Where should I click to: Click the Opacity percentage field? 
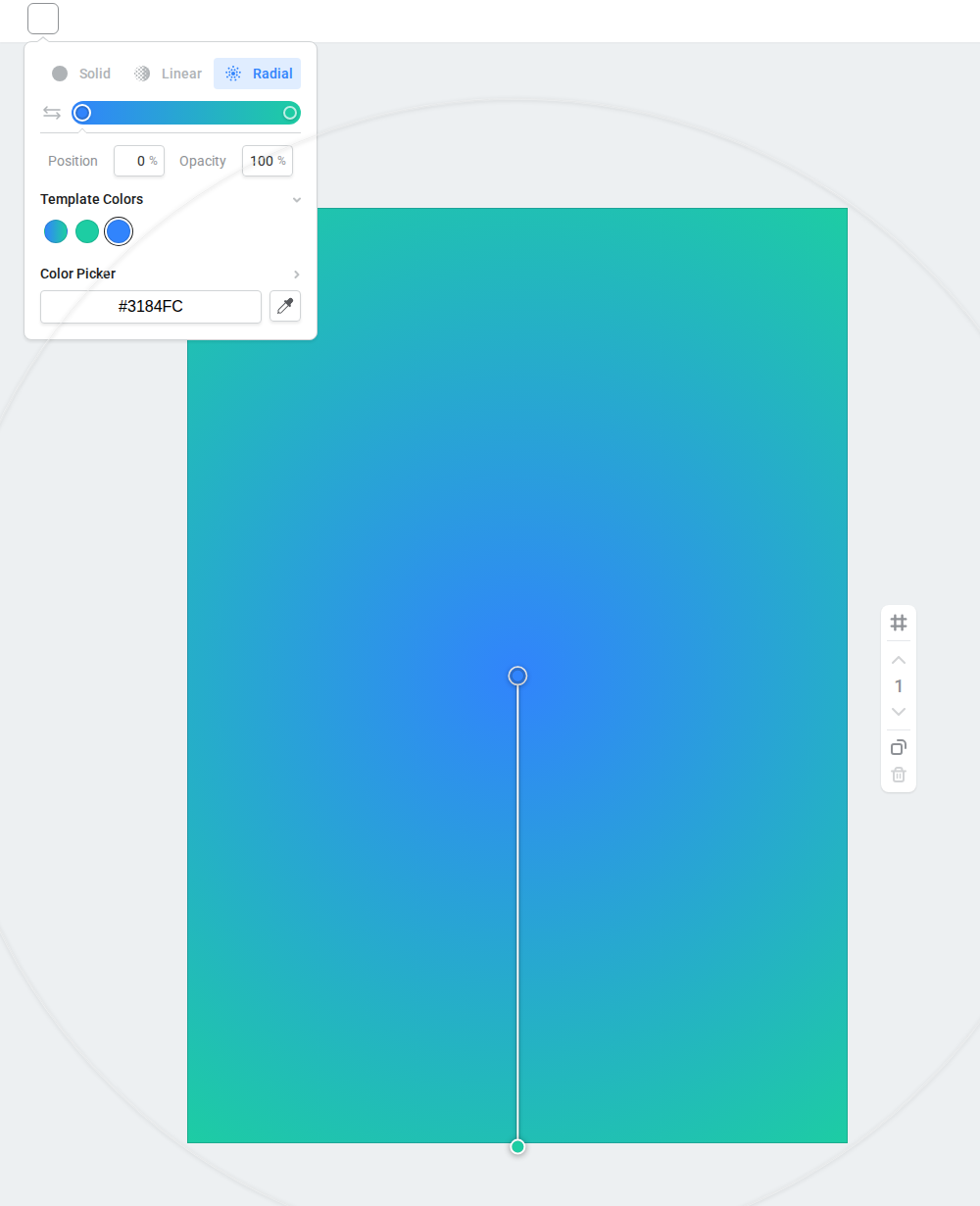pos(268,161)
